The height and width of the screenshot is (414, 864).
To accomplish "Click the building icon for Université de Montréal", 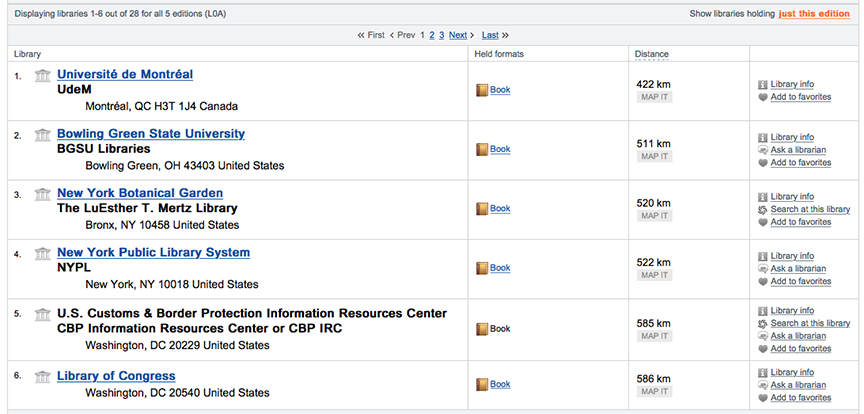I will point(42,75).
